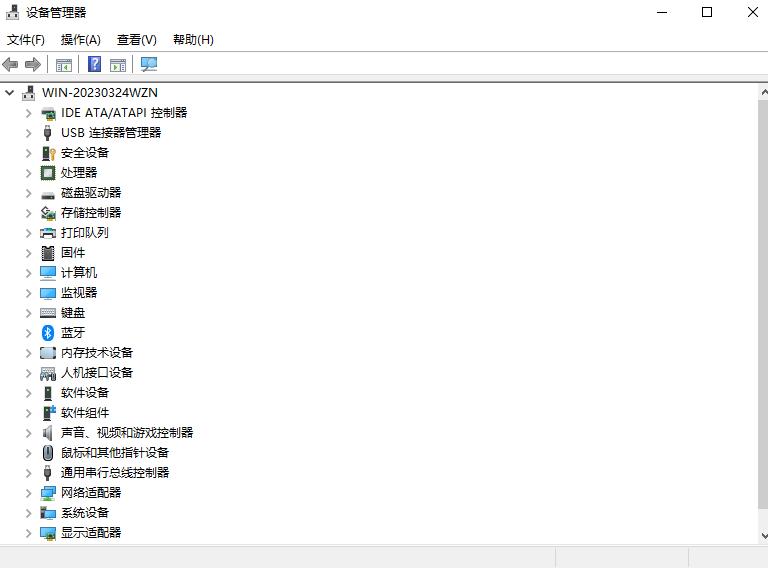Screen dimensions: 768x568
Task: Click the 安全设备 key icon
Action: point(48,153)
